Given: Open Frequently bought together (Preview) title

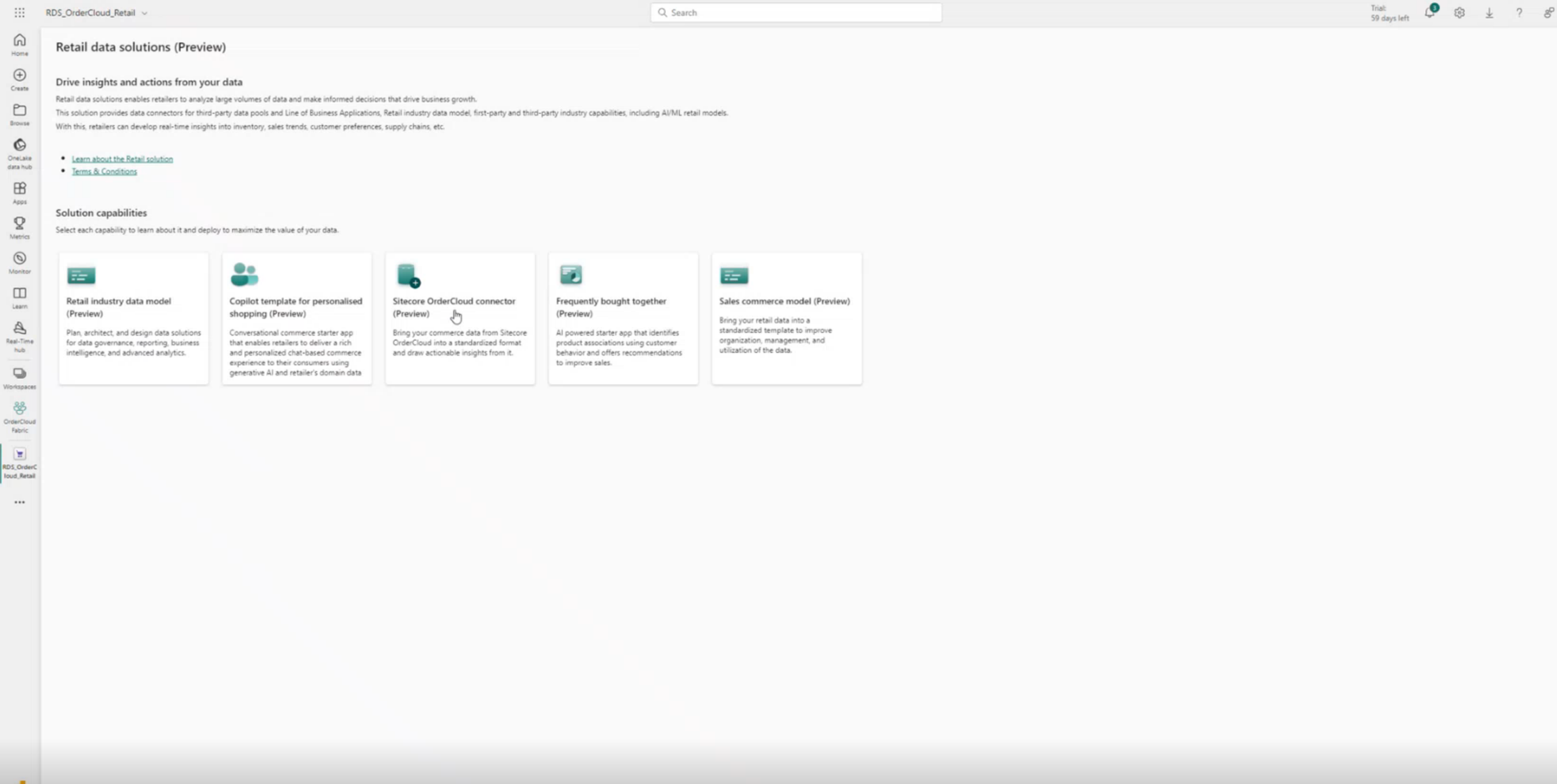Looking at the screenshot, I should (x=611, y=307).
